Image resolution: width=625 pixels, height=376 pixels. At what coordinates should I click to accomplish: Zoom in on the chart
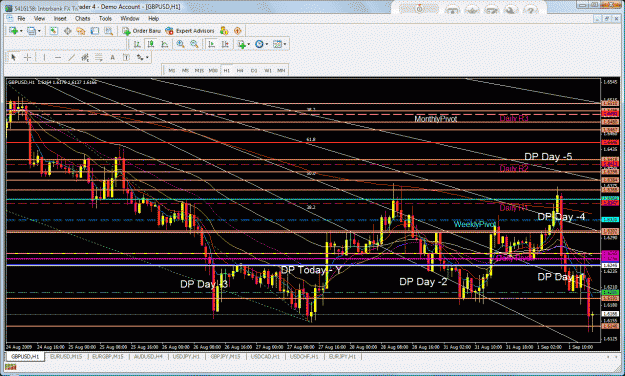(181, 44)
